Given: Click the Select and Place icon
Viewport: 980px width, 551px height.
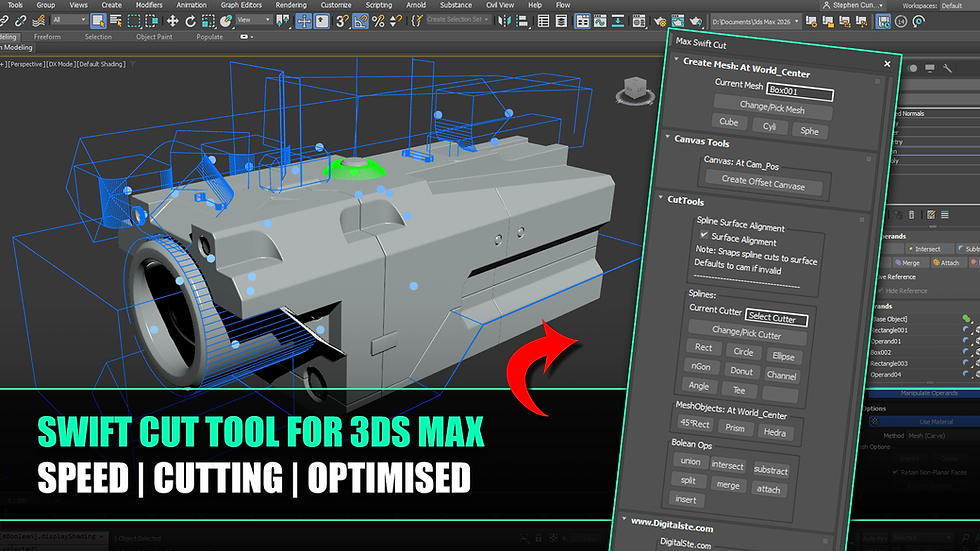Looking at the screenshot, I should tap(226, 21).
